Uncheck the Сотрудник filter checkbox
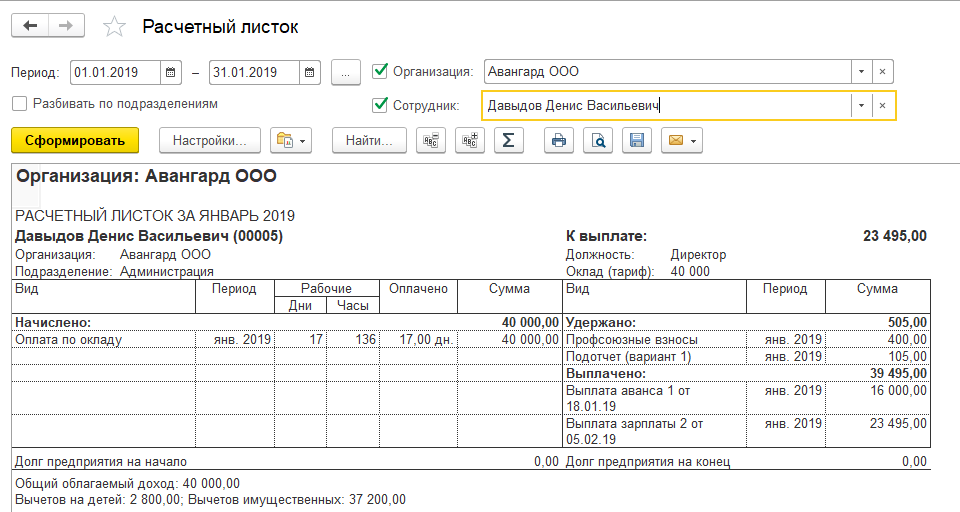The width and height of the screenshot is (960, 512). pos(379,105)
